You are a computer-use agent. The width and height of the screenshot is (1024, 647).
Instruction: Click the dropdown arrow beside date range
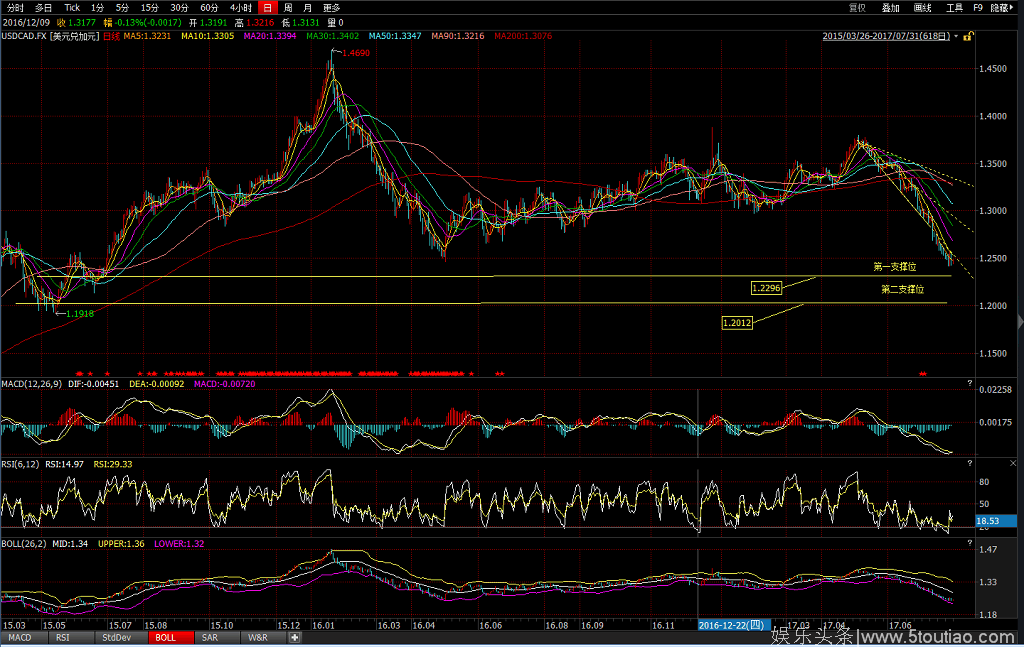pyautogui.click(x=956, y=36)
